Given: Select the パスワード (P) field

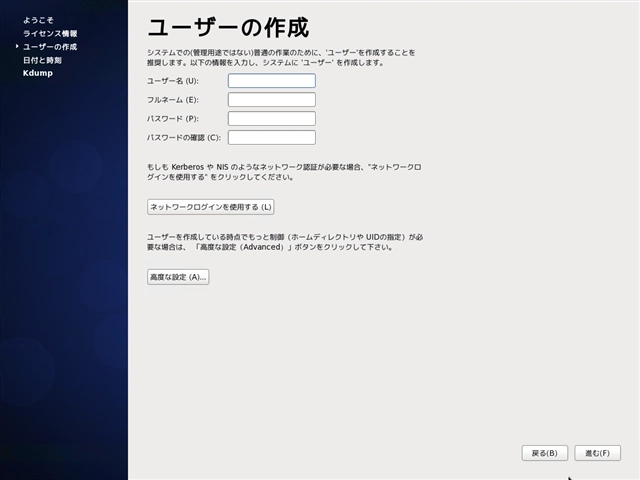Looking at the screenshot, I should 271,118.
